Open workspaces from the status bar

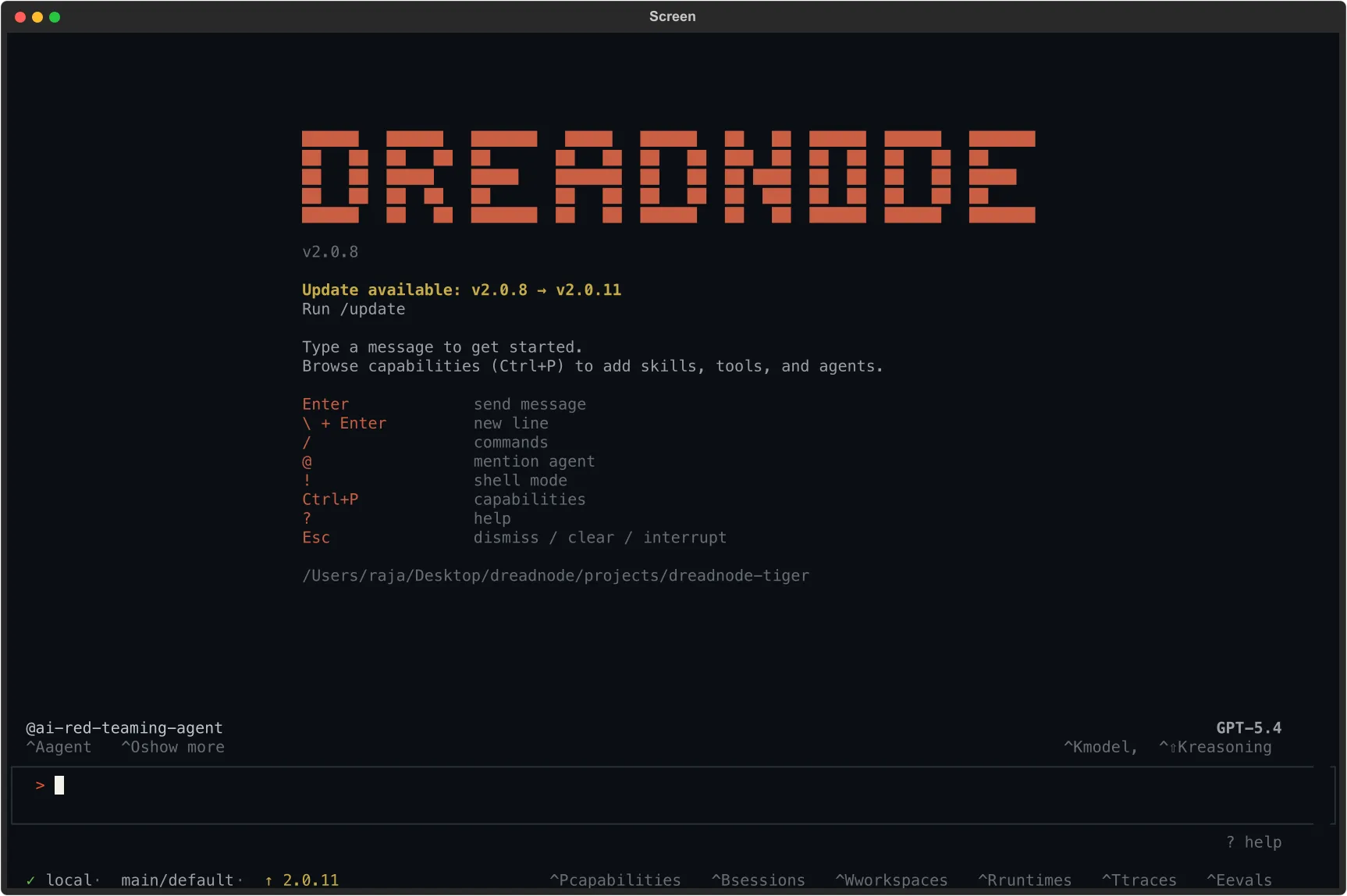[891, 880]
